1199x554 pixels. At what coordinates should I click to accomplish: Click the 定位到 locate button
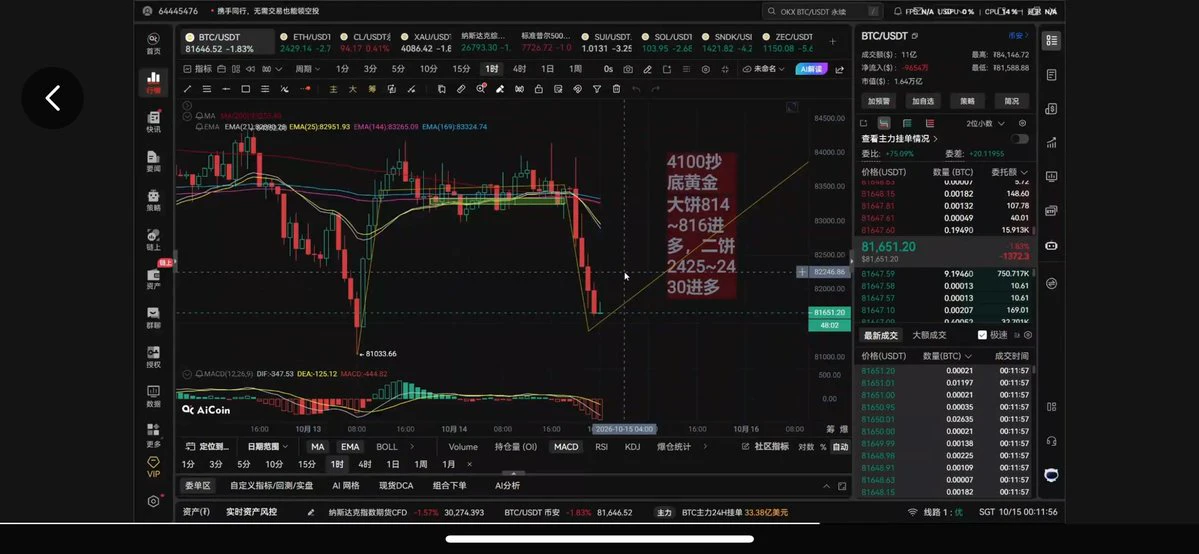pyautogui.click(x=209, y=447)
